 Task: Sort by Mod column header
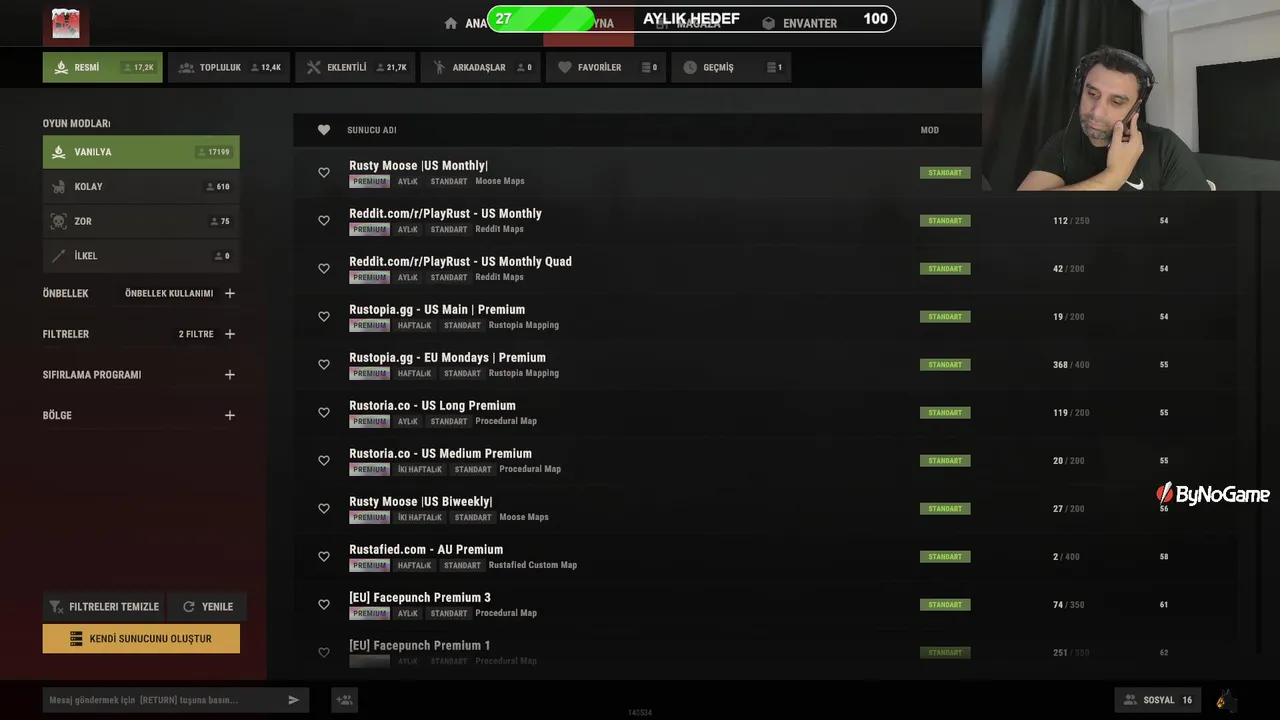[x=930, y=130]
